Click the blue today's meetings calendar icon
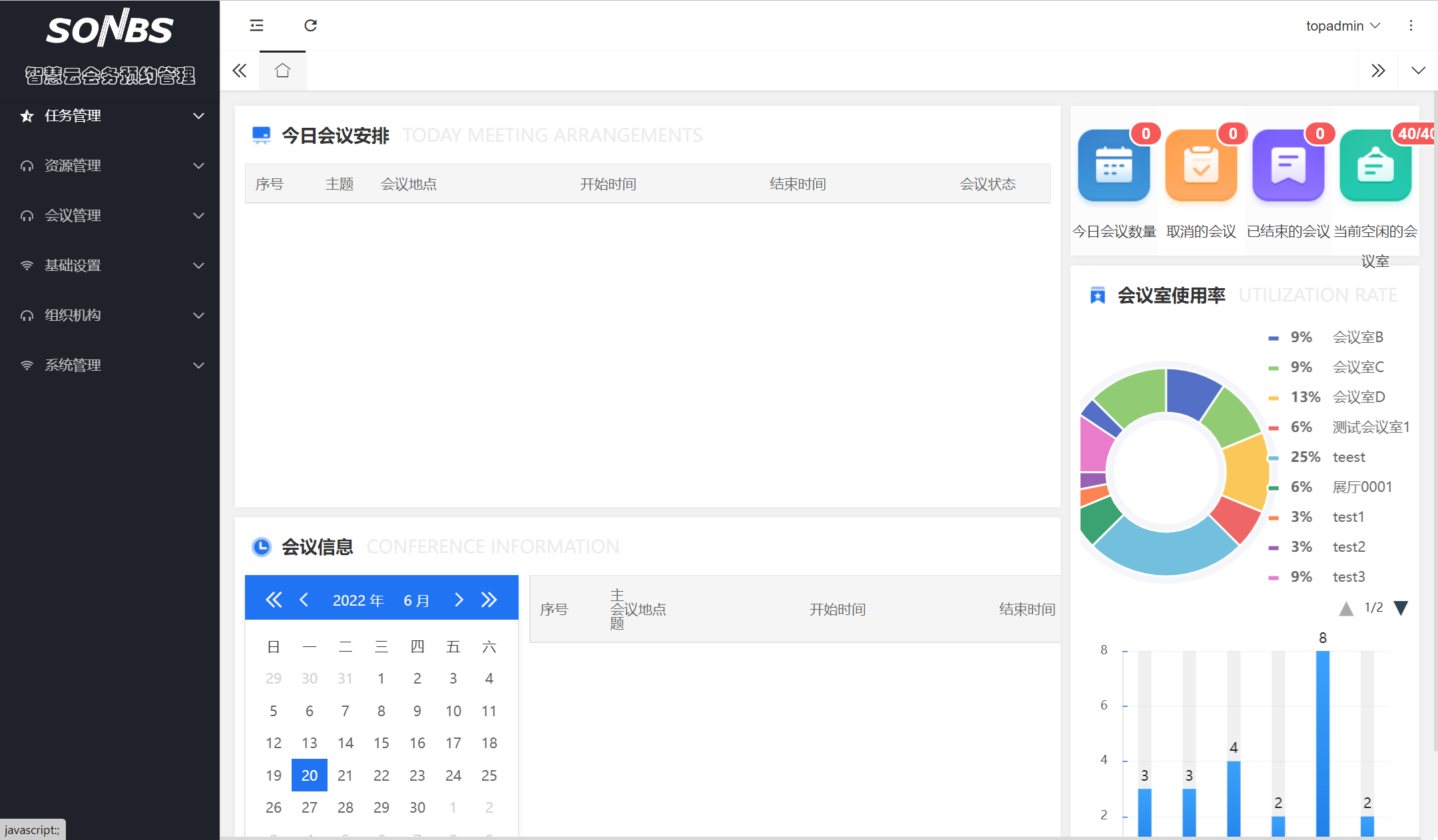Screen dimensions: 1438x840 [1114, 165]
